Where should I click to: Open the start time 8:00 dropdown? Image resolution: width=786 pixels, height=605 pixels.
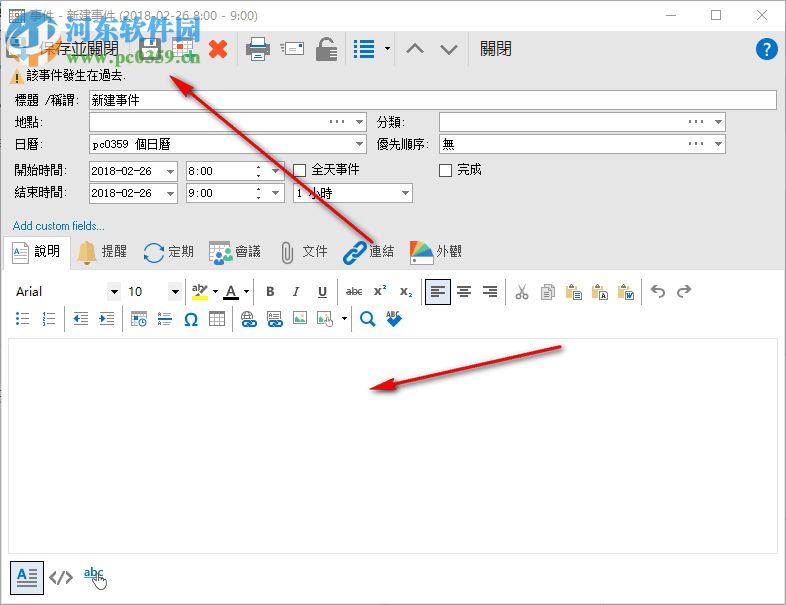pyautogui.click(x=275, y=171)
